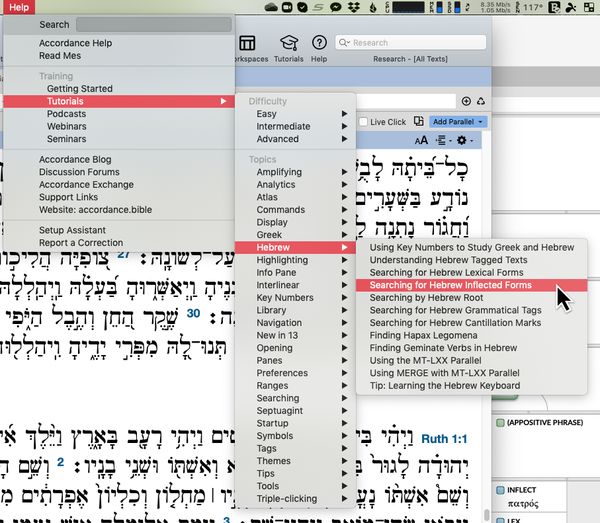This screenshot has width=600, height=523.
Task: Expand the Septuagint topic submenu
Action: coord(296,411)
